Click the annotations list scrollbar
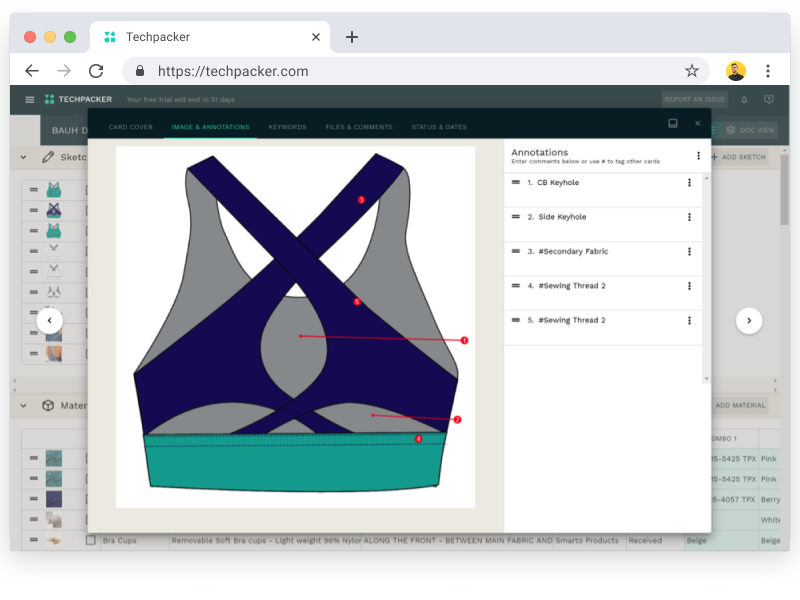This screenshot has width=800, height=600. pos(707,278)
